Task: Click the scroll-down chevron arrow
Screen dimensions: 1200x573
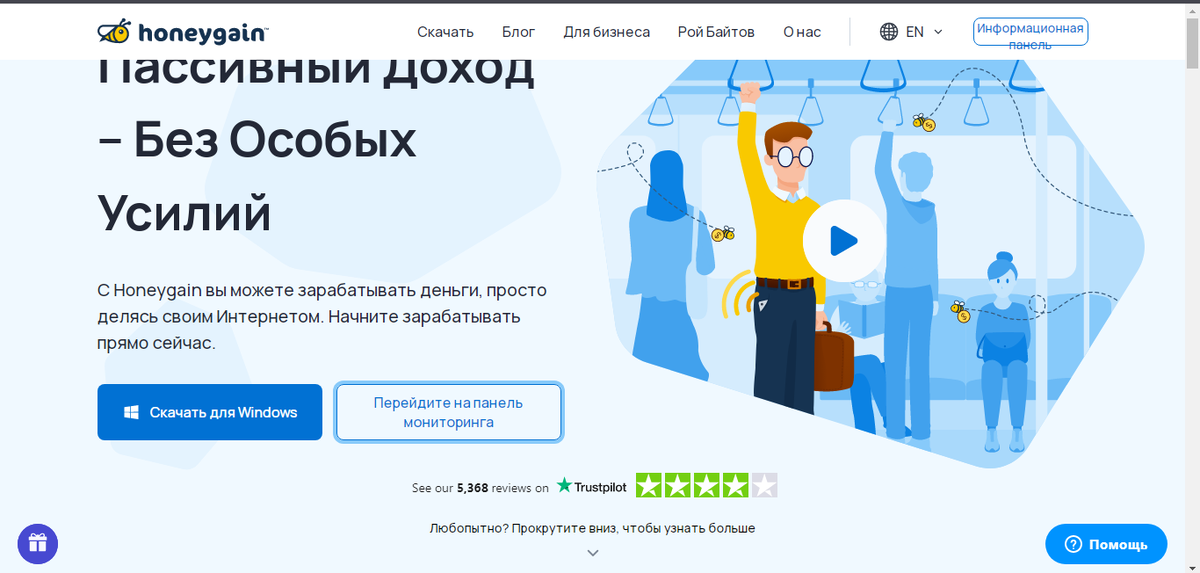Action: pos(593,552)
